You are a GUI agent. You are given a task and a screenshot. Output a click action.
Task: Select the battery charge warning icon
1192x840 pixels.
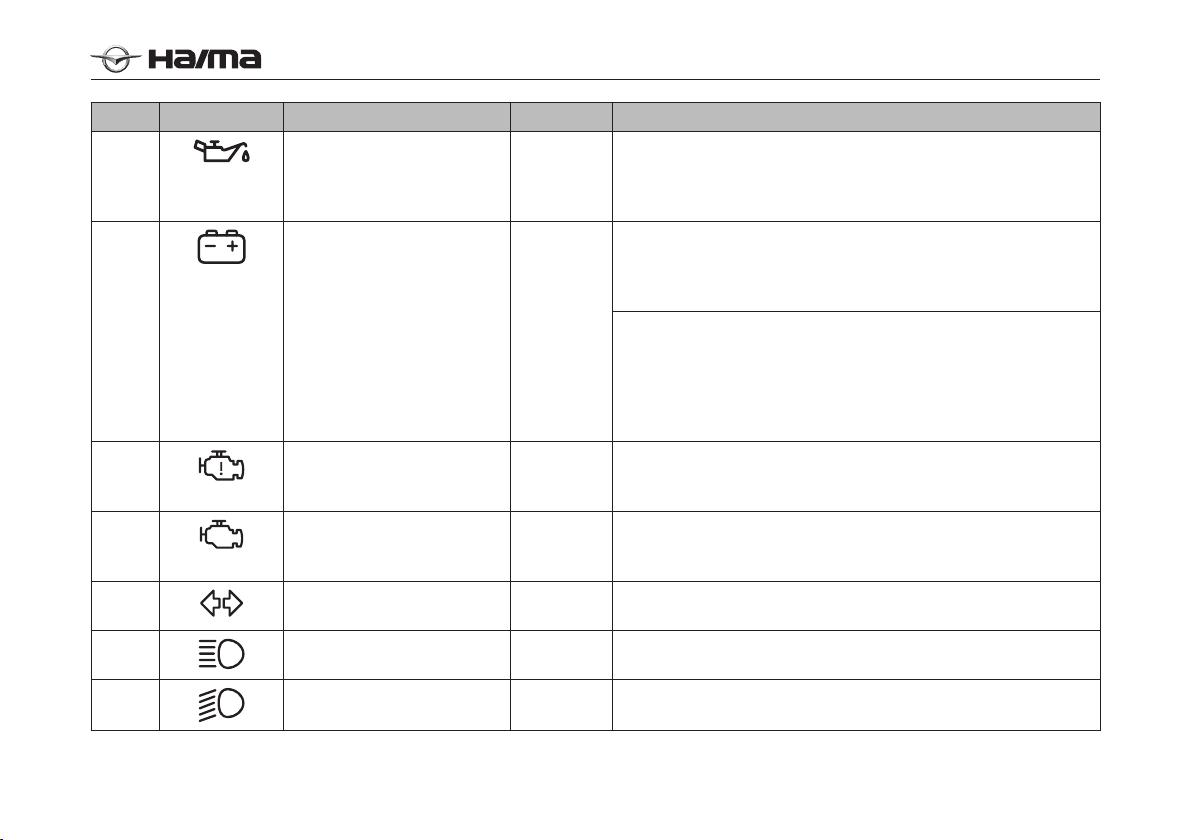tap(221, 247)
